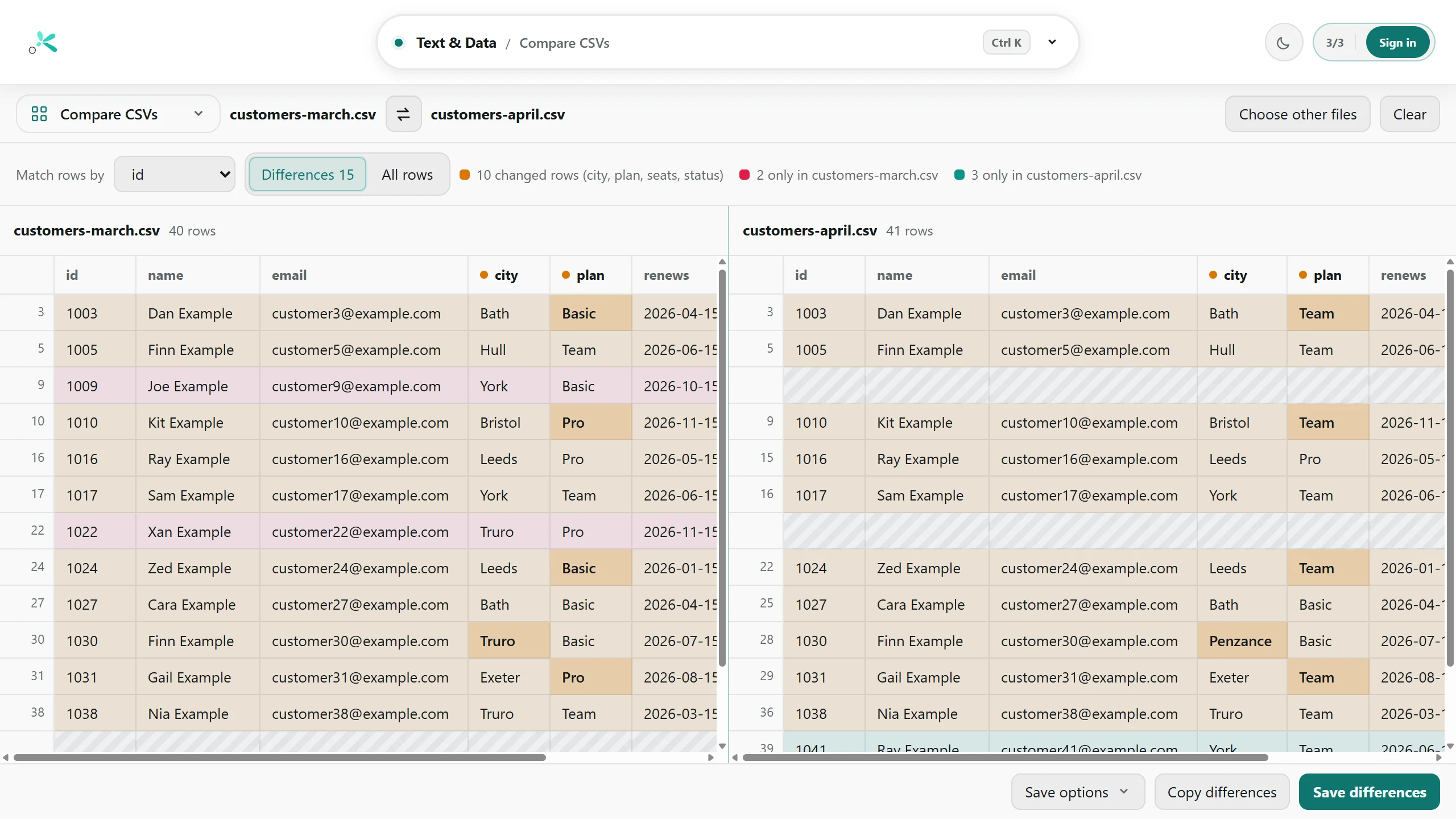
Task: Click the Pro plan cell for Gail Example
Action: click(590, 677)
